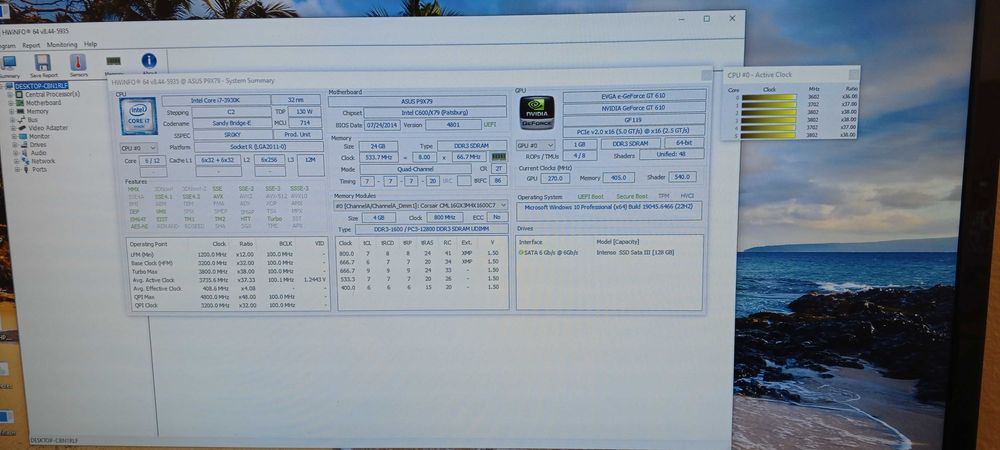1000x450 pixels.
Task: Expand the Ports branch
Action: click(x=17, y=170)
